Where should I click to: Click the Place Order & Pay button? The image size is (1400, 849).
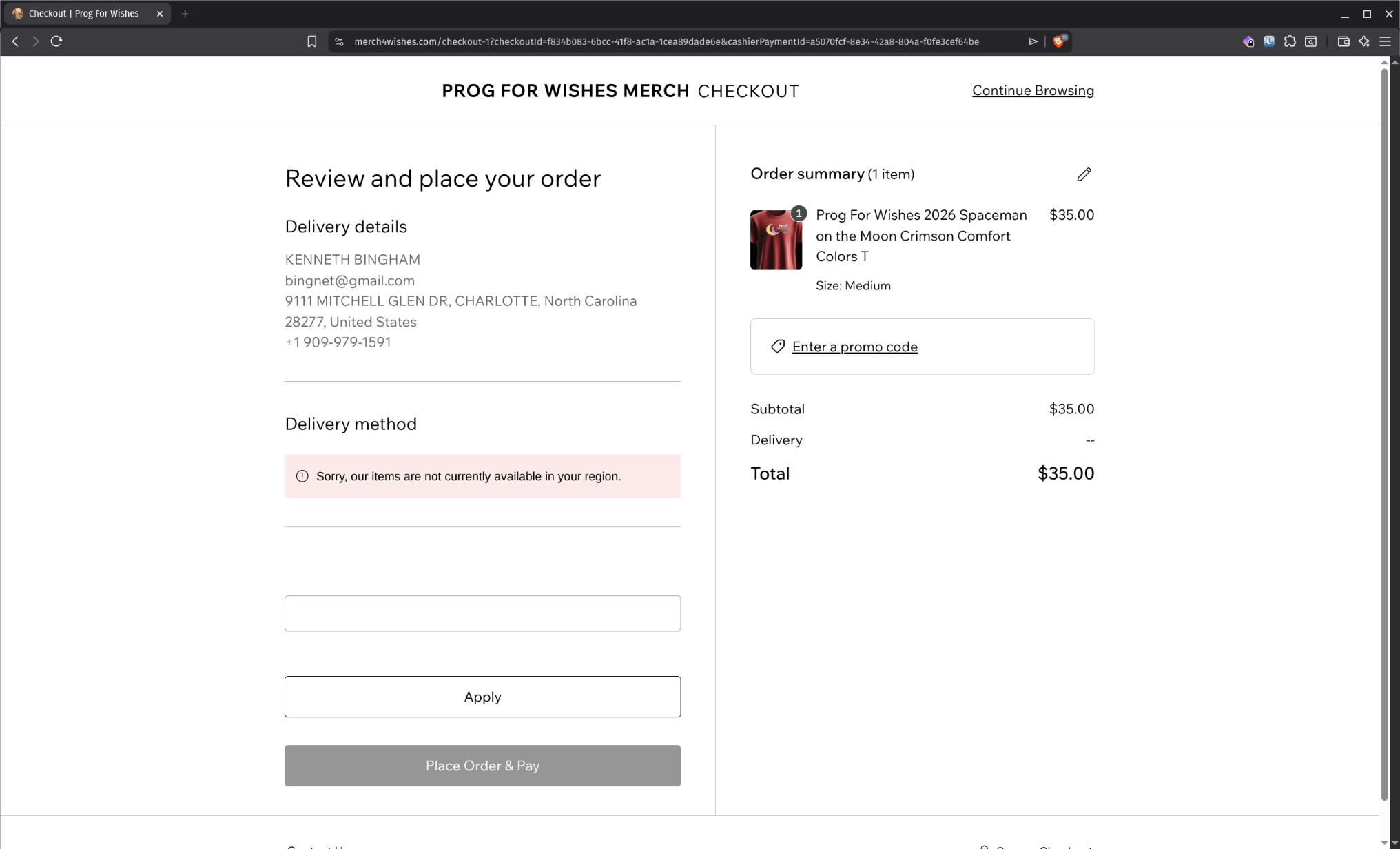(482, 766)
